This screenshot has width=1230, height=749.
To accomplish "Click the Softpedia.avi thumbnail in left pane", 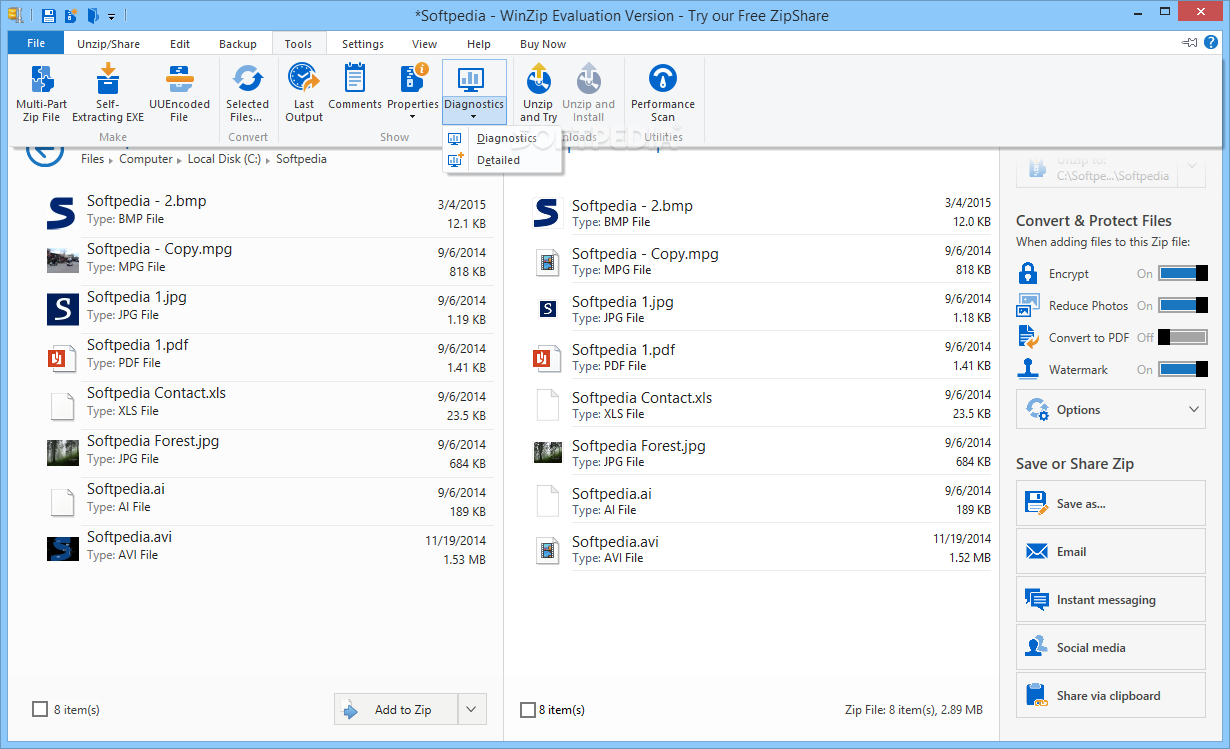I will 62,548.
